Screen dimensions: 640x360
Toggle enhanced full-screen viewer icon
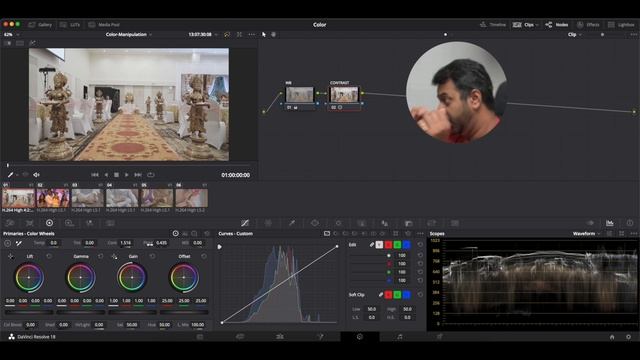tap(239, 35)
